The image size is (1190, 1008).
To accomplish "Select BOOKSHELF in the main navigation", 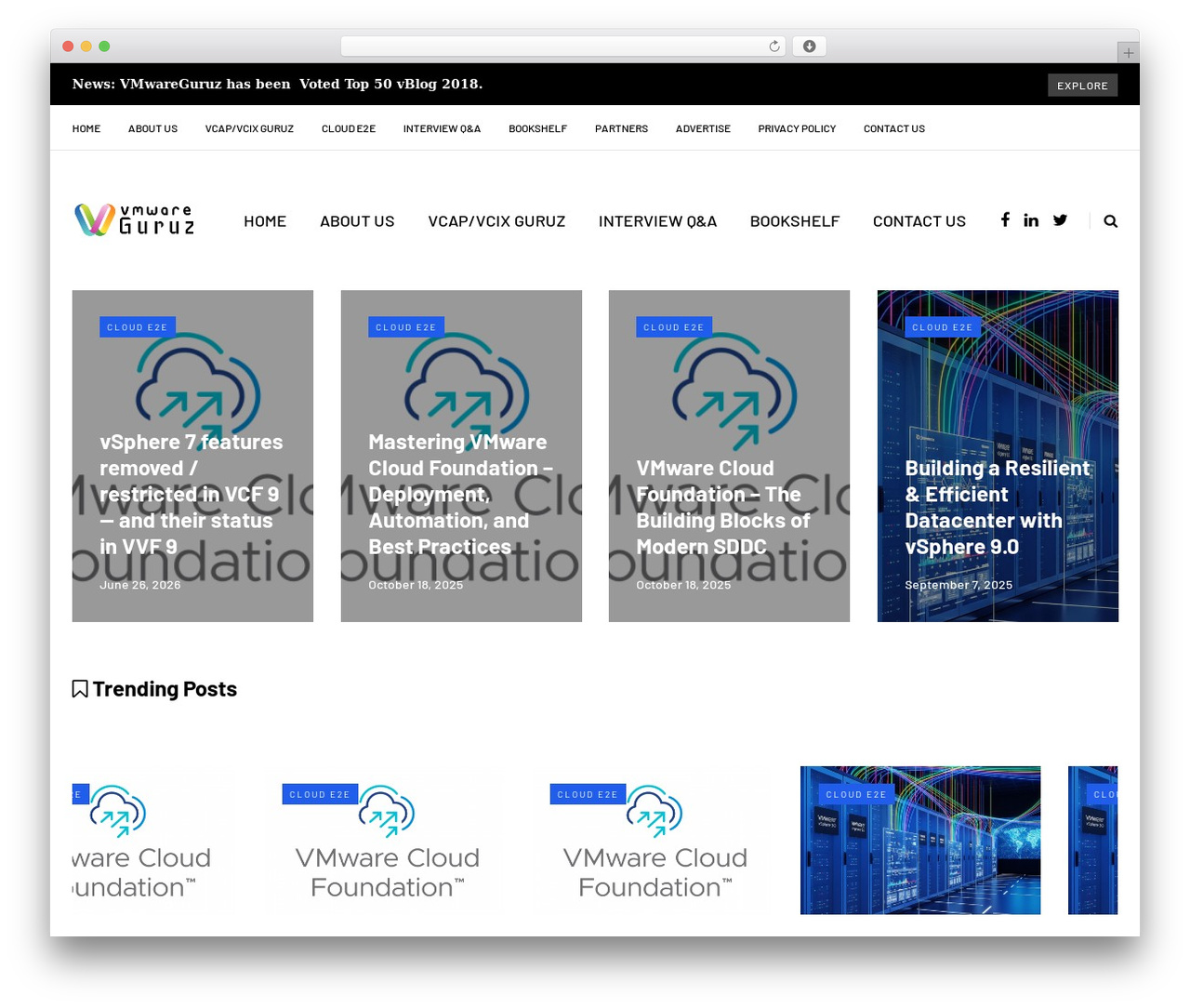I will (795, 221).
